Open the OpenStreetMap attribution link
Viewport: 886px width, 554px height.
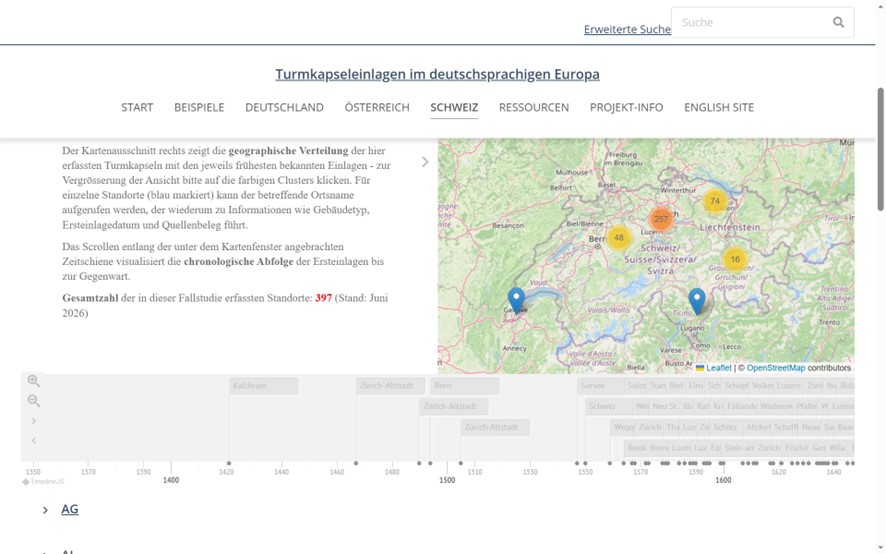(776, 367)
